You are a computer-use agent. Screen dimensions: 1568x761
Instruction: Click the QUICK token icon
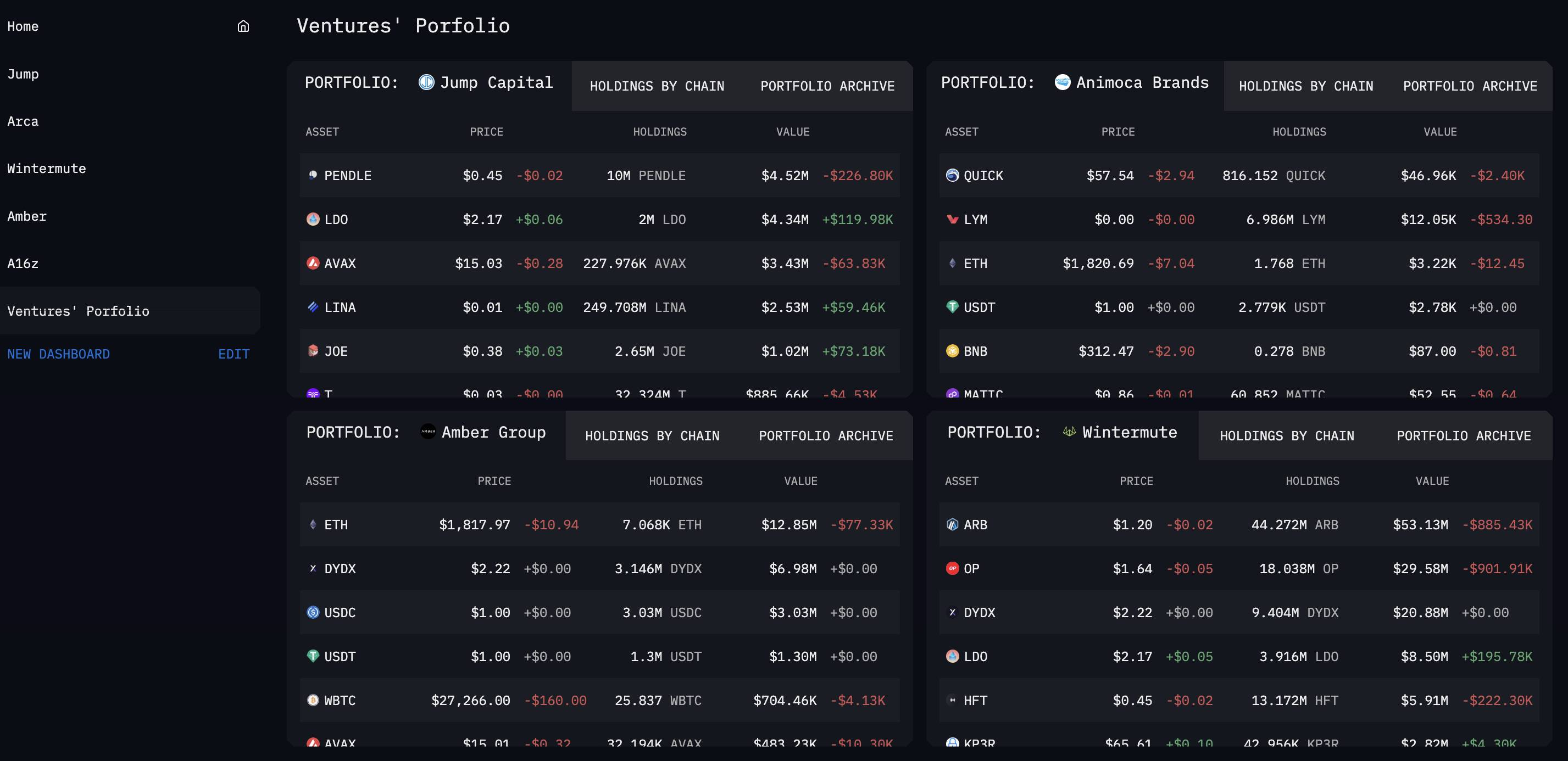953,175
